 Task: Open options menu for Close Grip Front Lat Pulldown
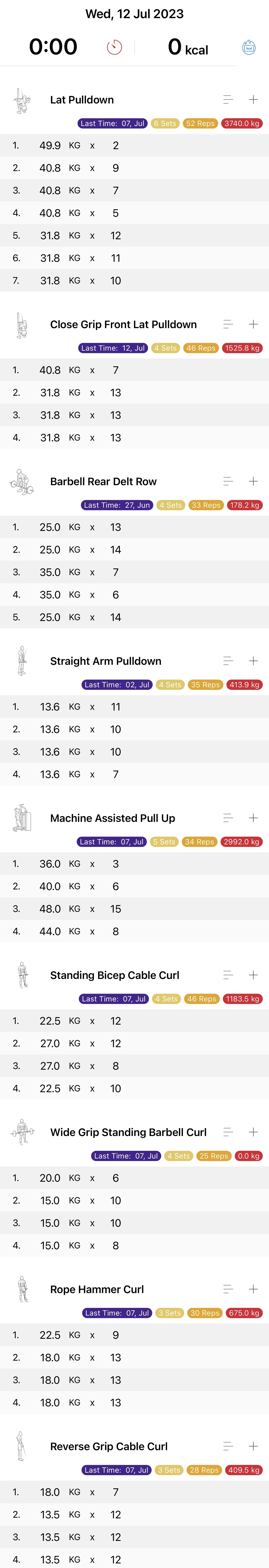pos(228,324)
